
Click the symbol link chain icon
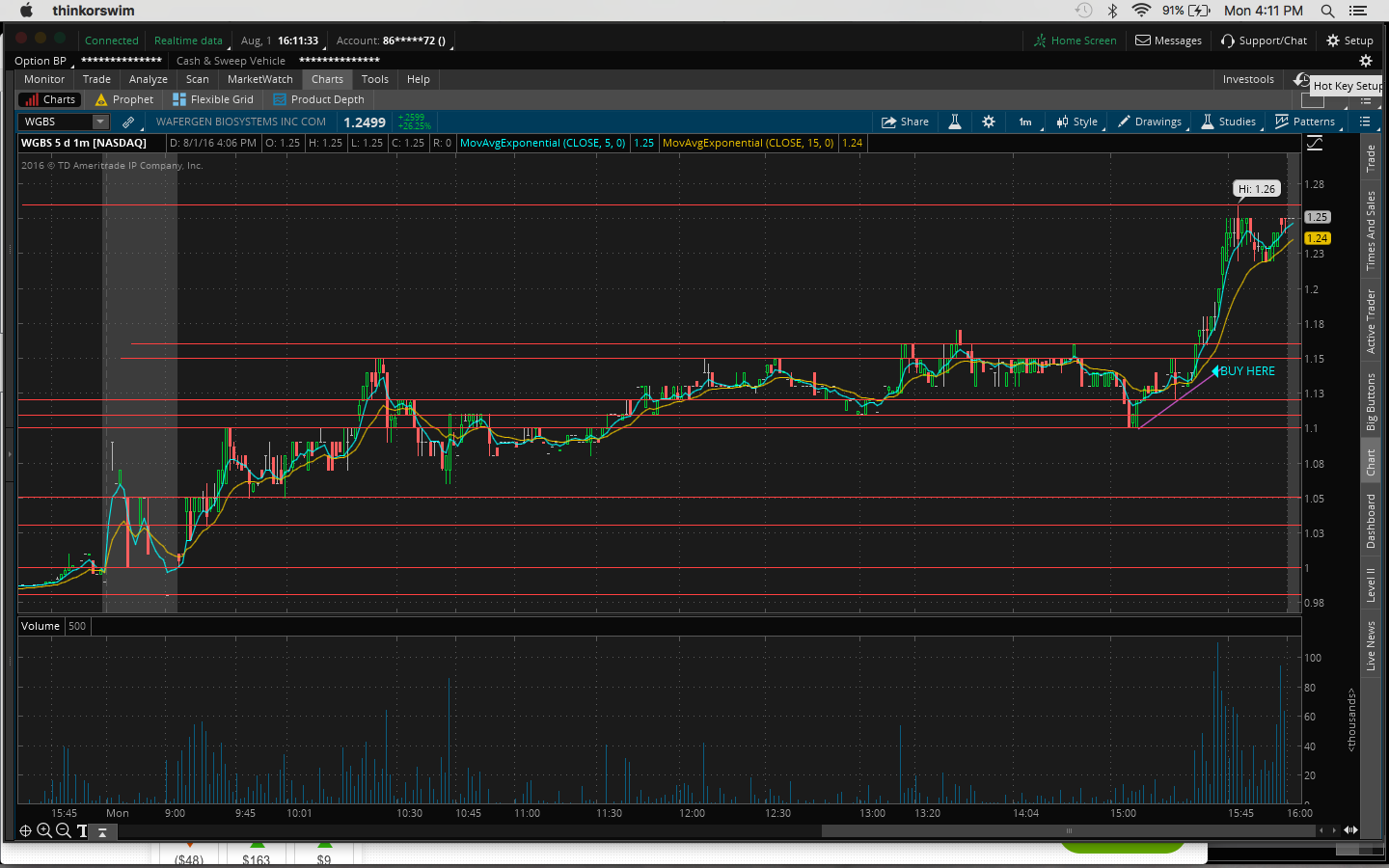coord(128,122)
